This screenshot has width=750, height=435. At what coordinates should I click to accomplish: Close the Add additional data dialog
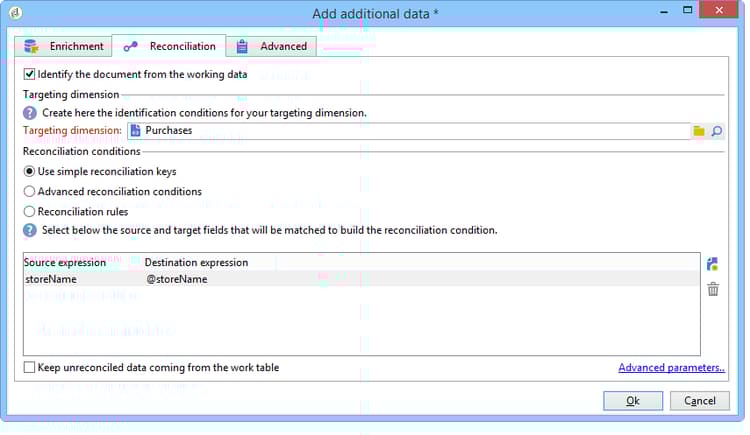click(x=718, y=10)
